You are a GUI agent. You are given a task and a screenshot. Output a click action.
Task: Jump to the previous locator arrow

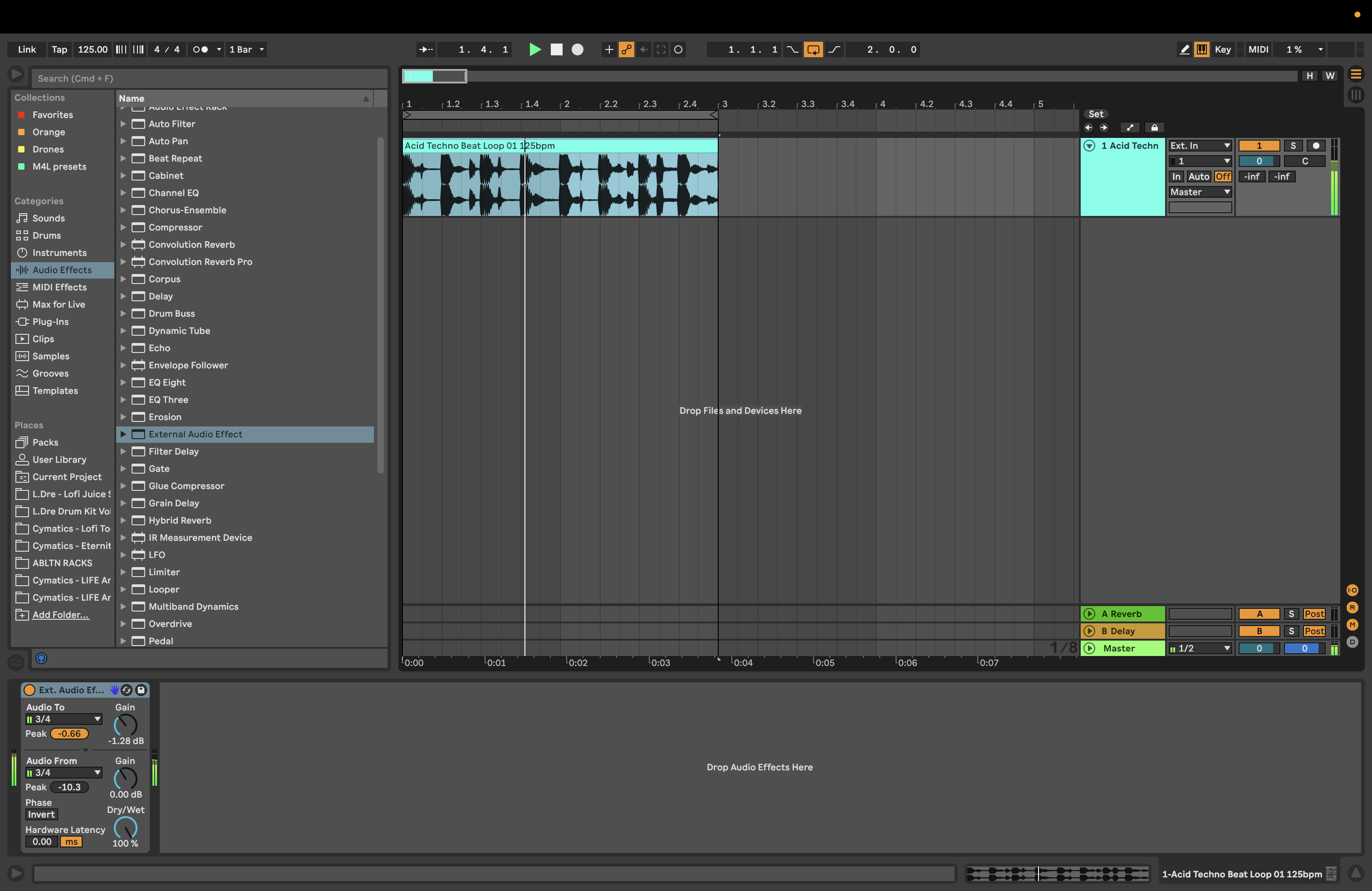point(1088,128)
